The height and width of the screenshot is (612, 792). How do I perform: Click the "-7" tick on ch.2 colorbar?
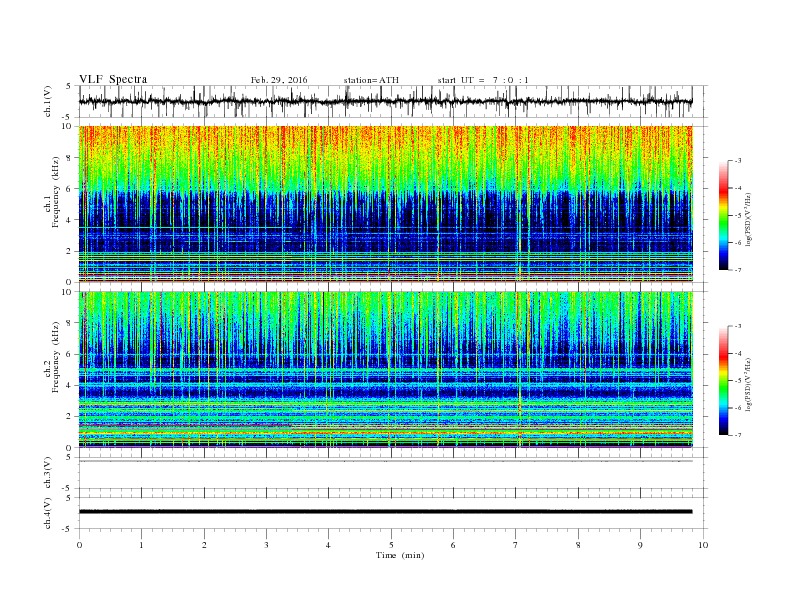738,435
